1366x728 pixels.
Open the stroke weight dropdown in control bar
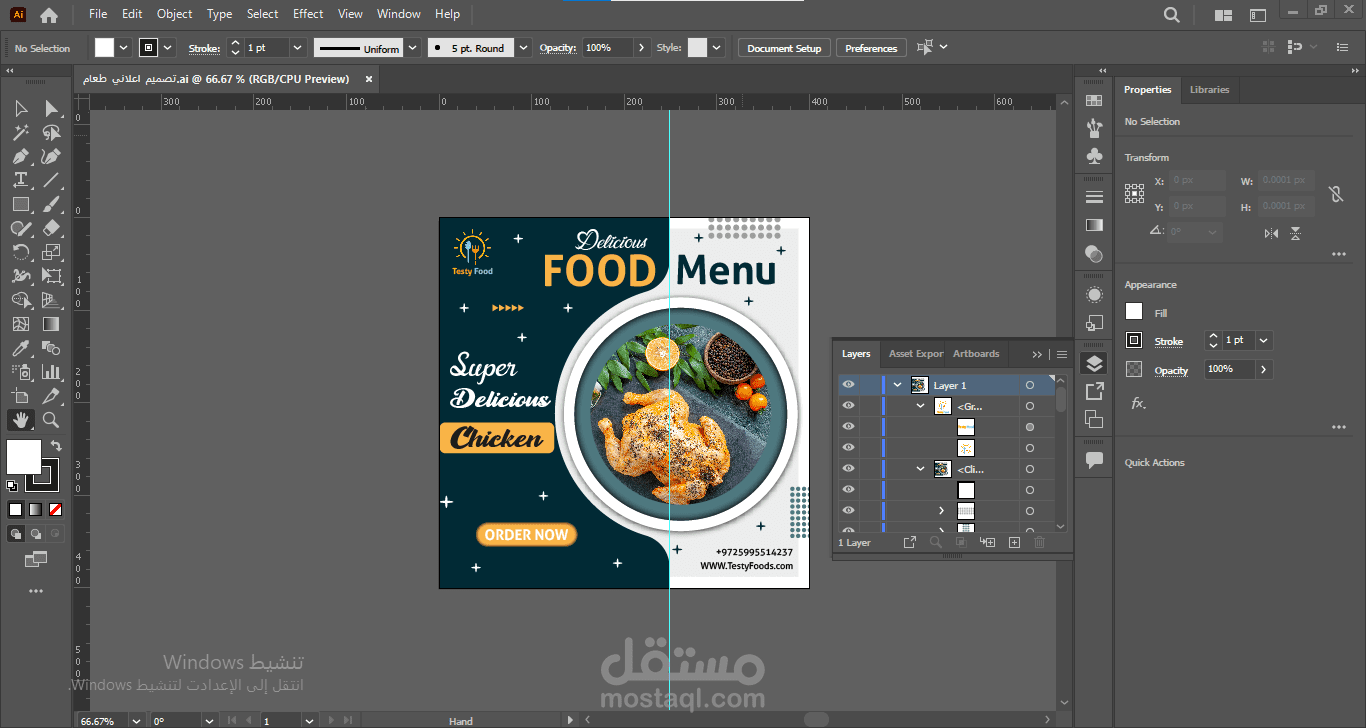tap(297, 48)
